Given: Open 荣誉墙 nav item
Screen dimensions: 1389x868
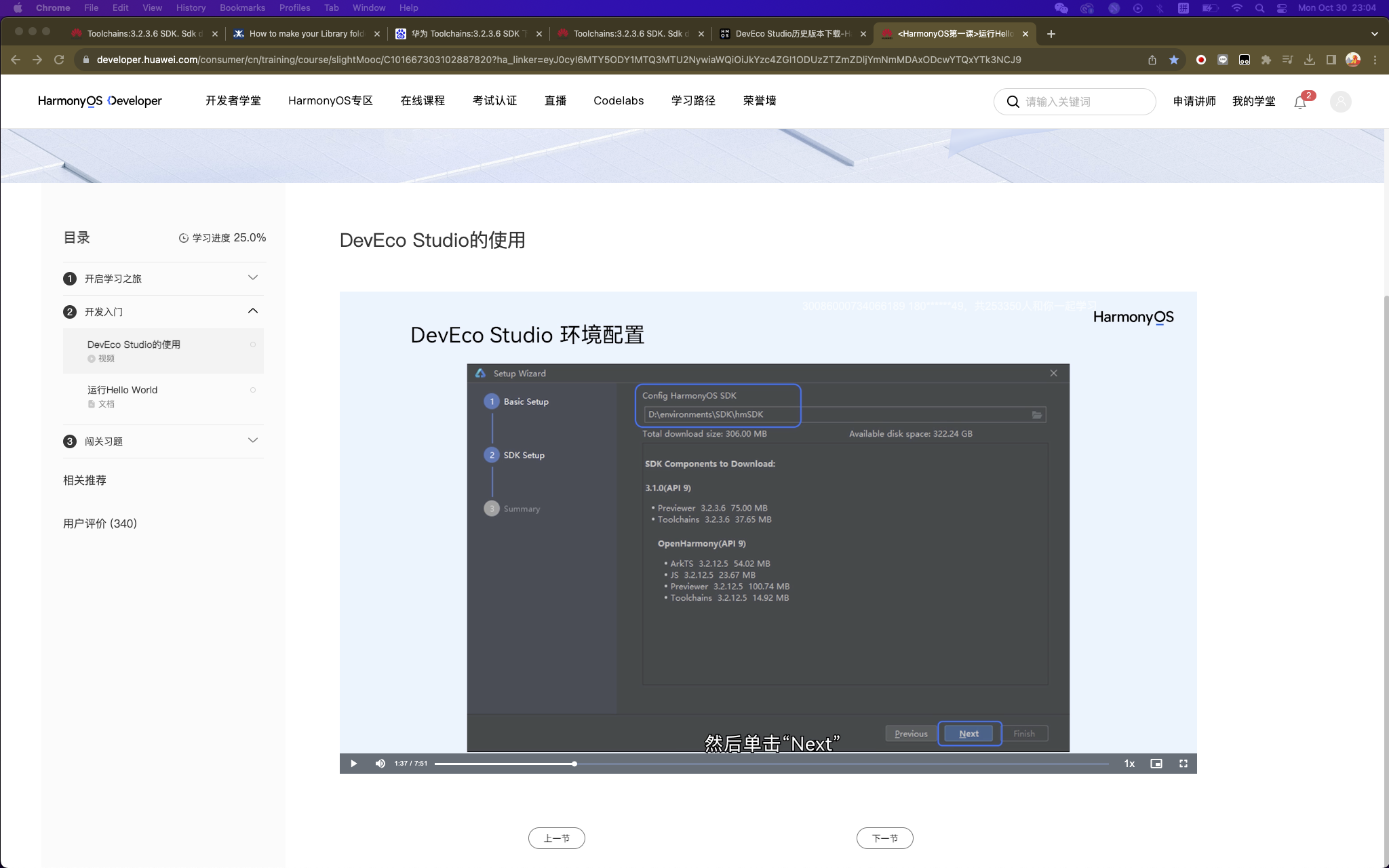Looking at the screenshot, I should [760, 101].
